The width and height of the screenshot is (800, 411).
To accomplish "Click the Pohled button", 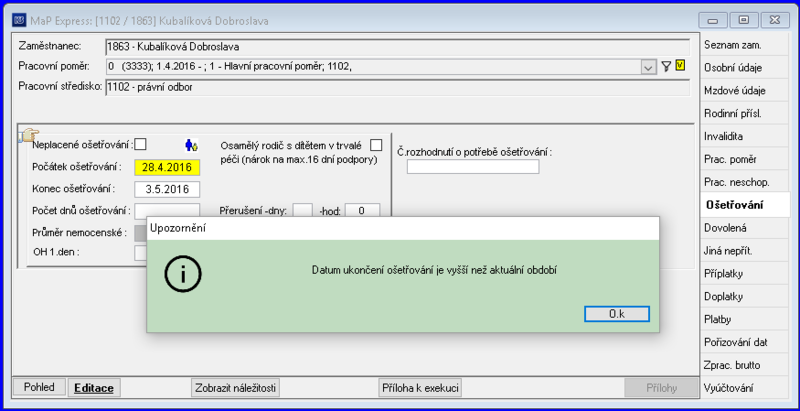I will [x=39, y=387].
